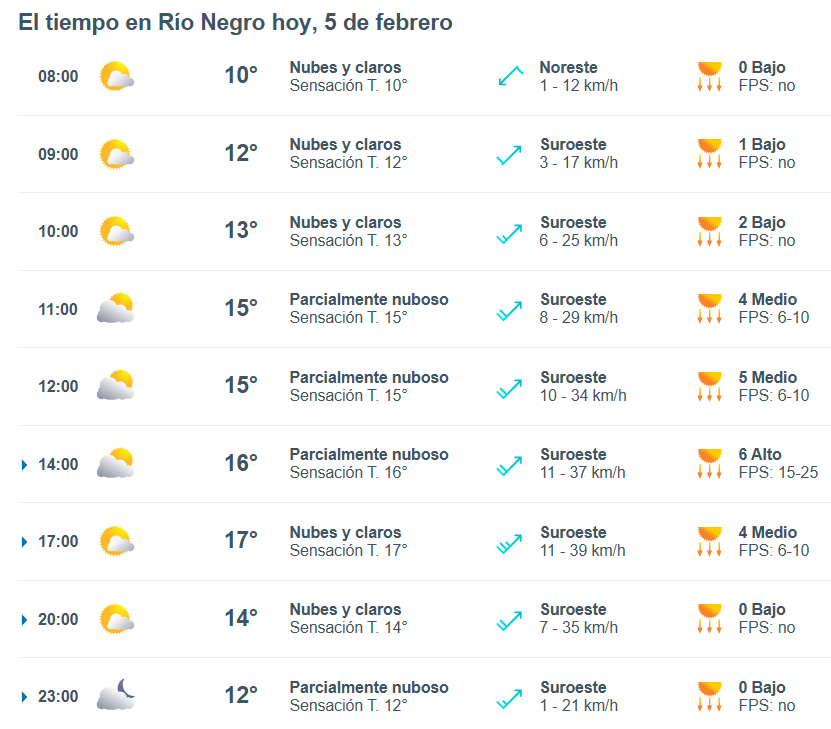The image size is (831, 729).
Task: Click the 12:00 cloudy weather icon
Action: click(116, 386)
